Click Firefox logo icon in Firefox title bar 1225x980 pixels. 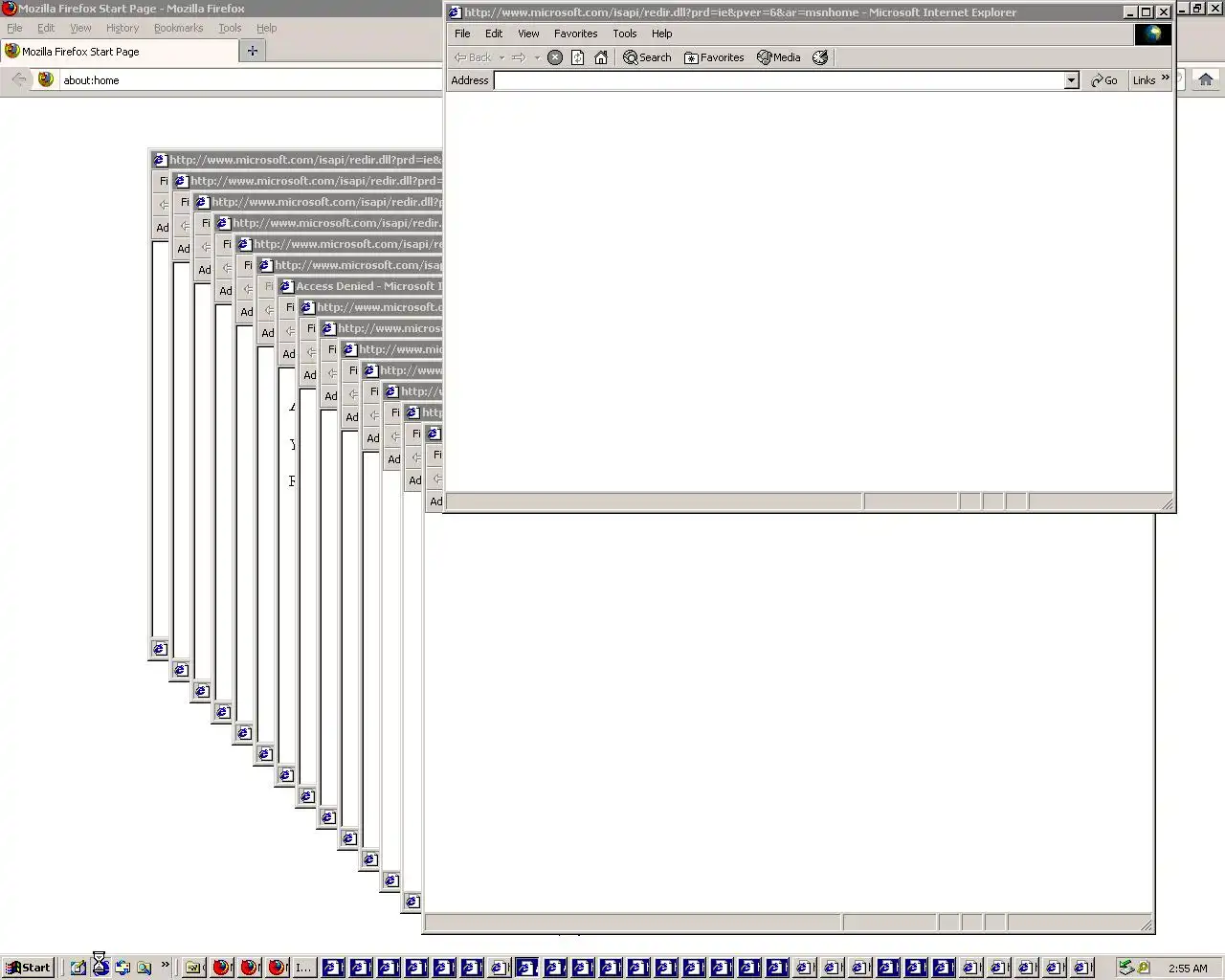point(10,9)
